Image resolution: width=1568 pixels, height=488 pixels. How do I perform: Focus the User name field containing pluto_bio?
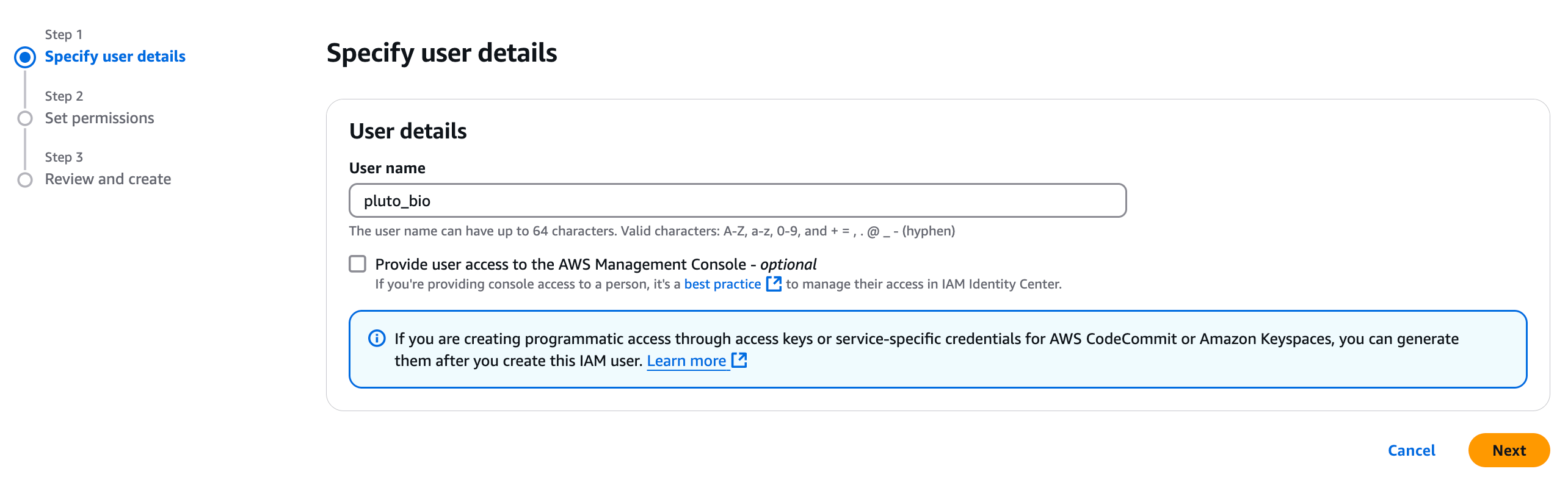pyautogui.click(x=737, y=201)
